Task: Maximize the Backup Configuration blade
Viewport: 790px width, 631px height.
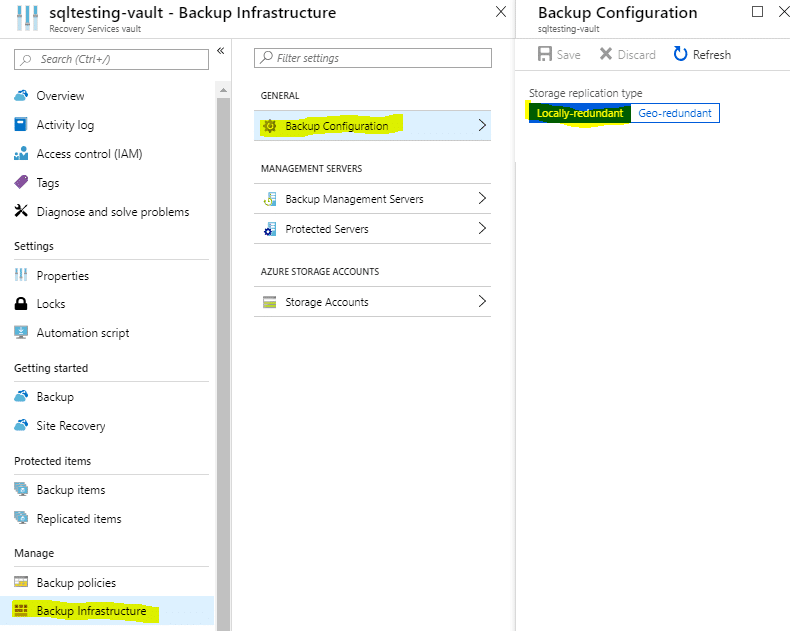Action: [757, 12]
